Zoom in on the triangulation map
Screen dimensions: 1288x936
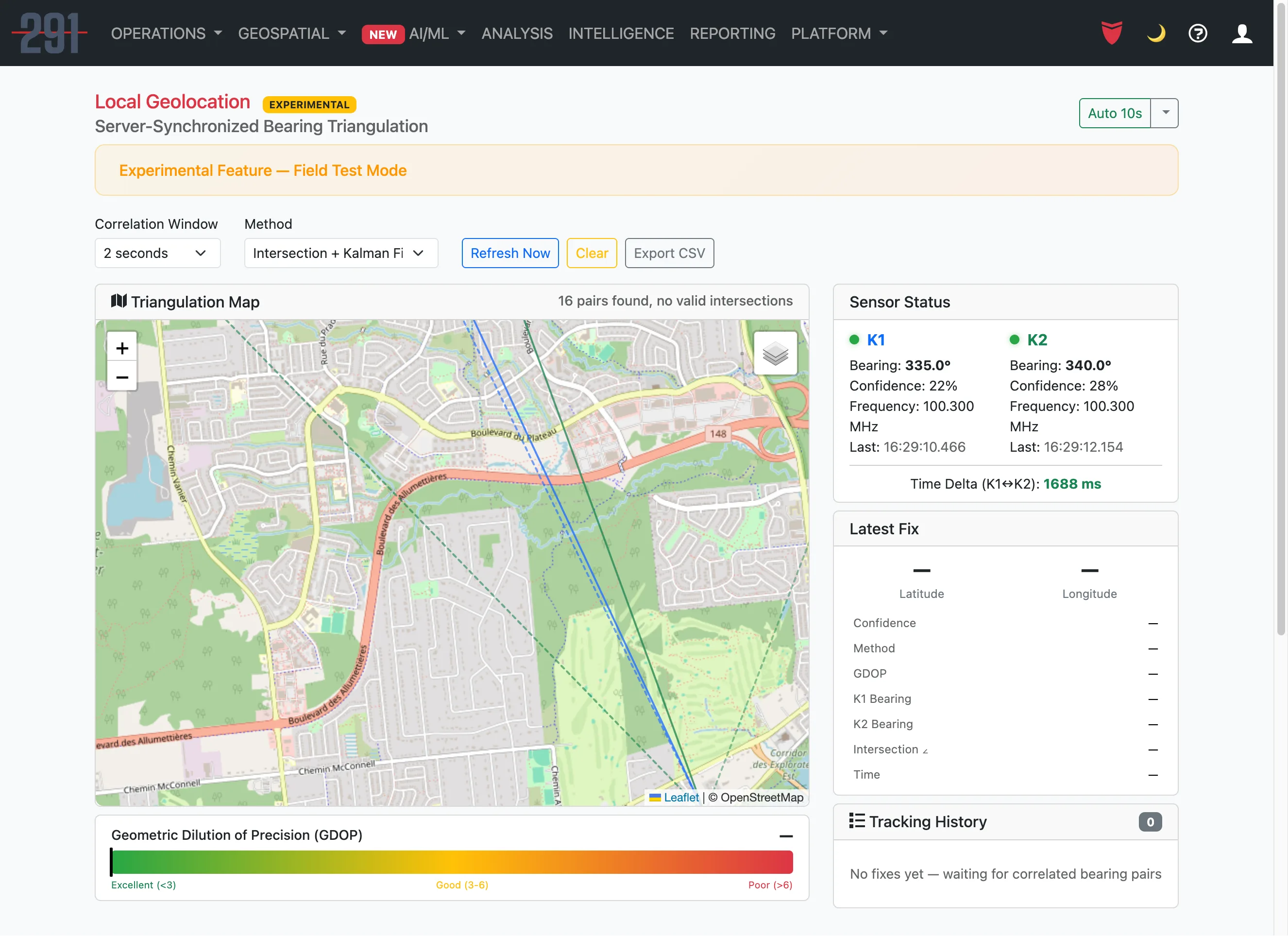click(121, 348)
